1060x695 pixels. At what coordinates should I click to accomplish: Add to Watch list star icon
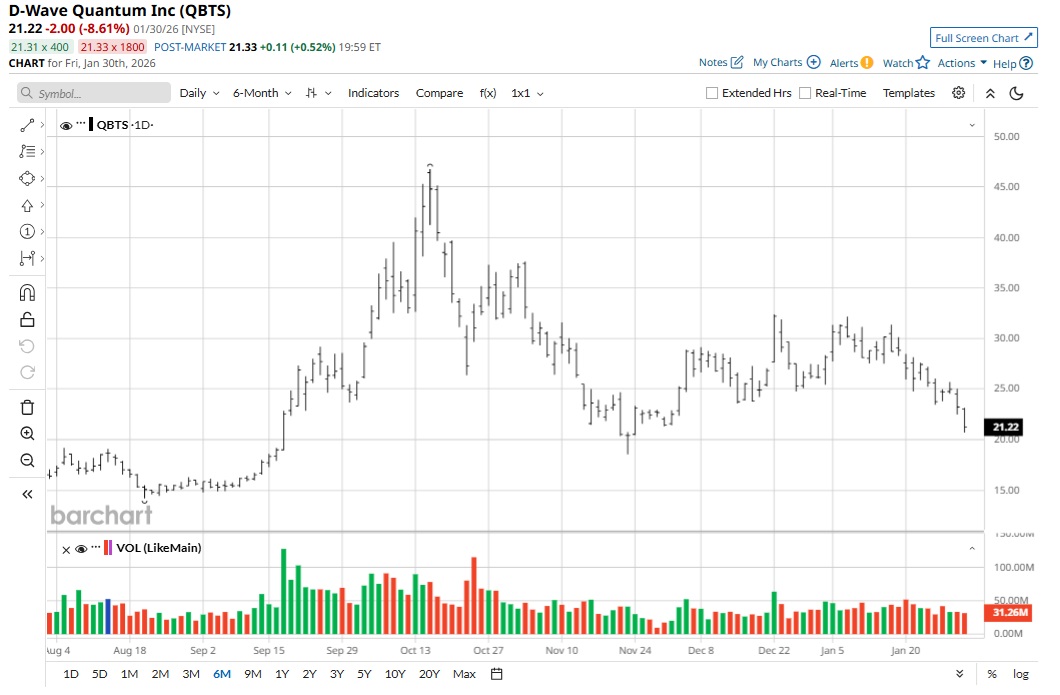click(923, 63)
